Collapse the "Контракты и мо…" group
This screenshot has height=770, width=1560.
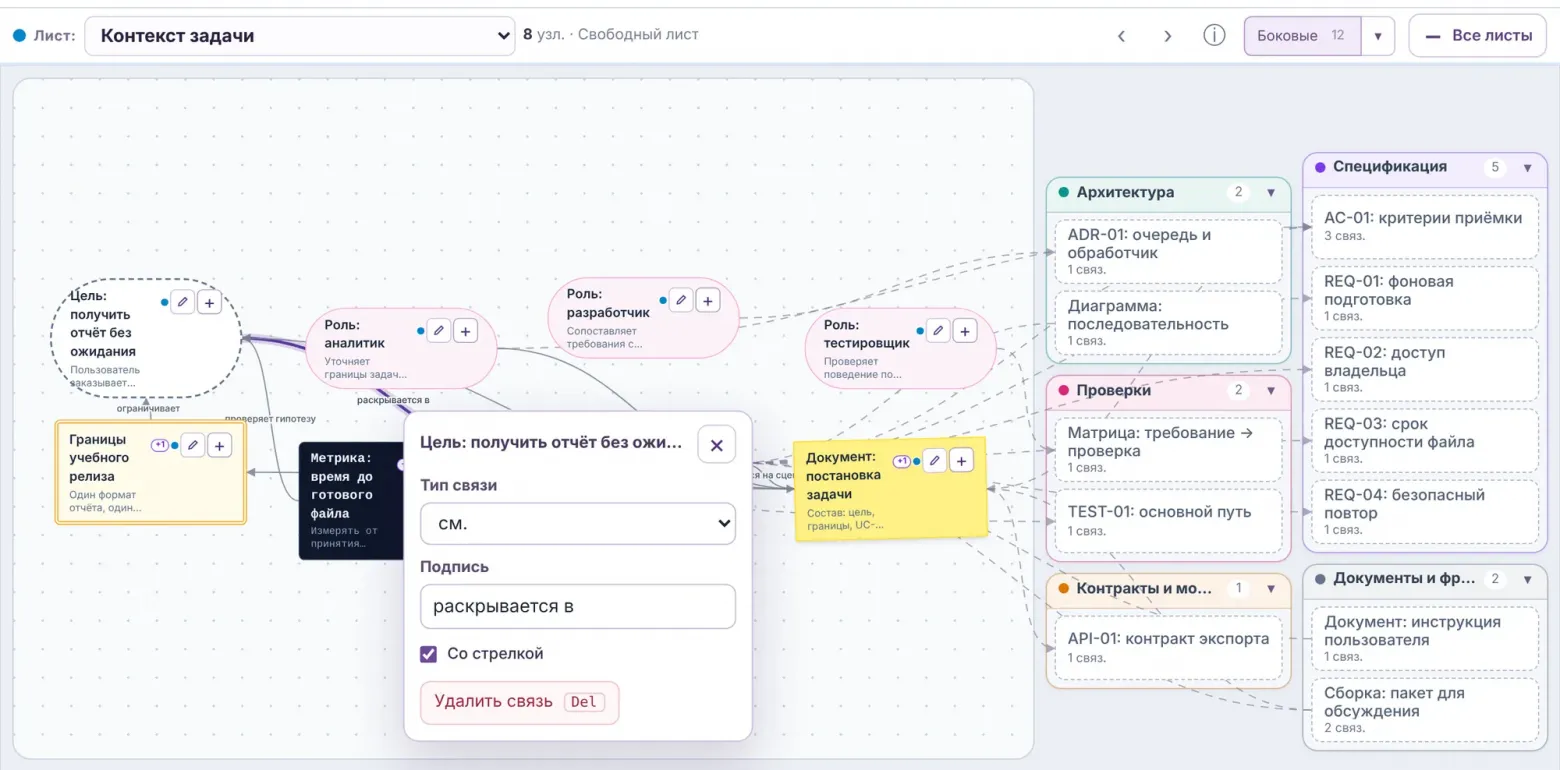(1271, 588)
